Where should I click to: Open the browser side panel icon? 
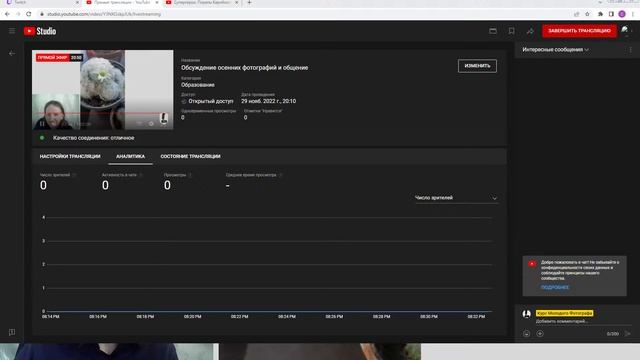[x=611, y=14]
